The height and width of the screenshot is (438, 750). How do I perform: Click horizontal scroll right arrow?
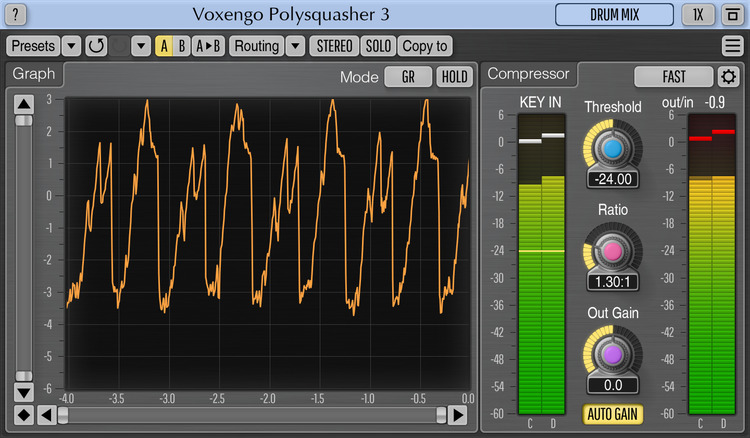point(457,415)
